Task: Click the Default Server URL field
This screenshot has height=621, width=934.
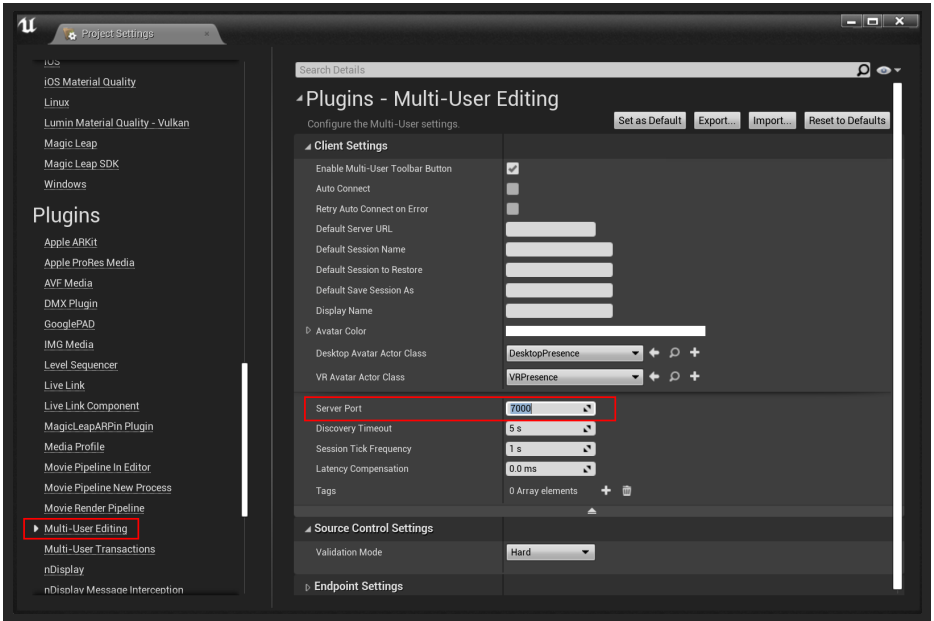Action: tap(550, 229)
